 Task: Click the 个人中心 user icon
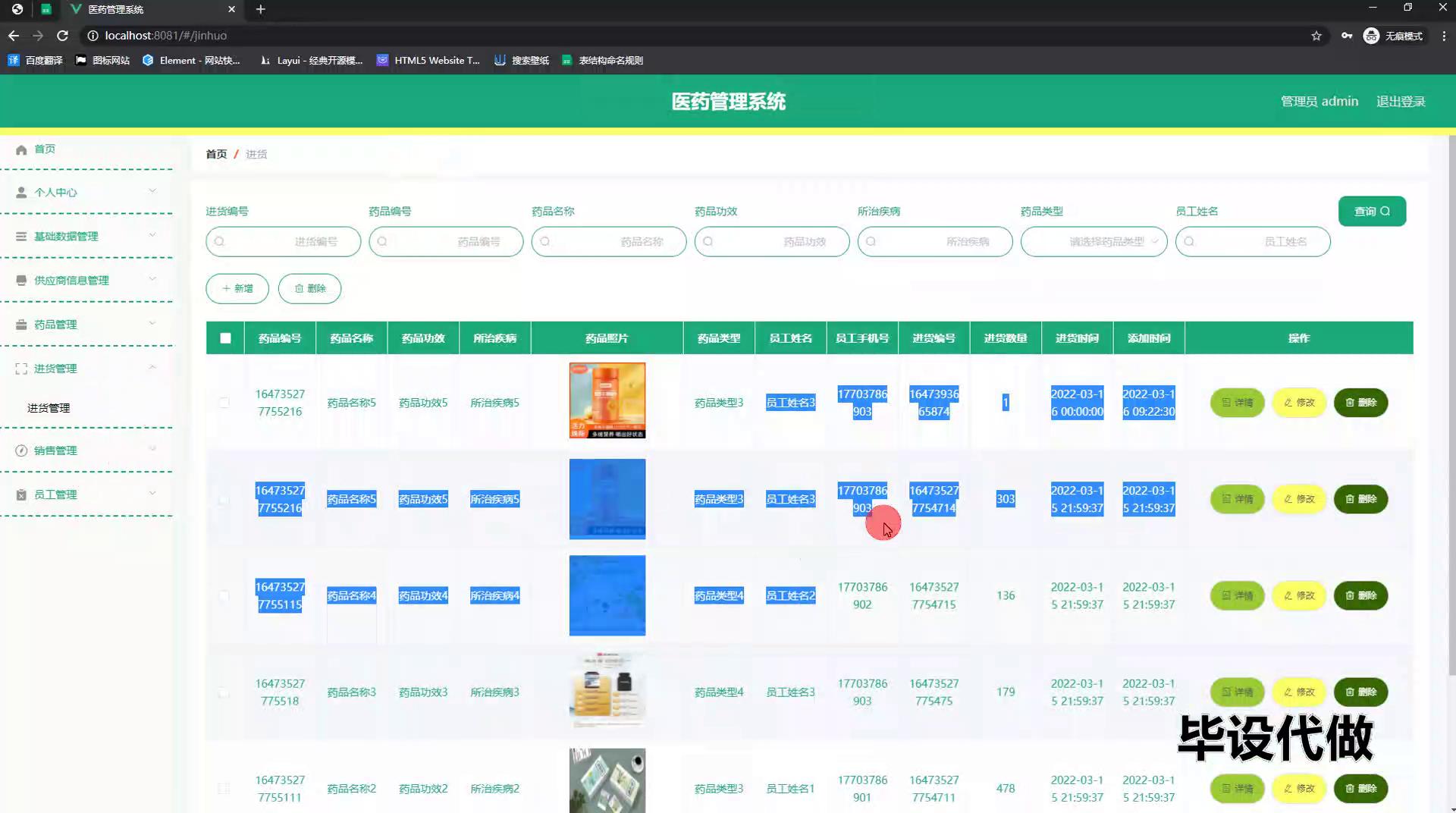coord(21,193)
